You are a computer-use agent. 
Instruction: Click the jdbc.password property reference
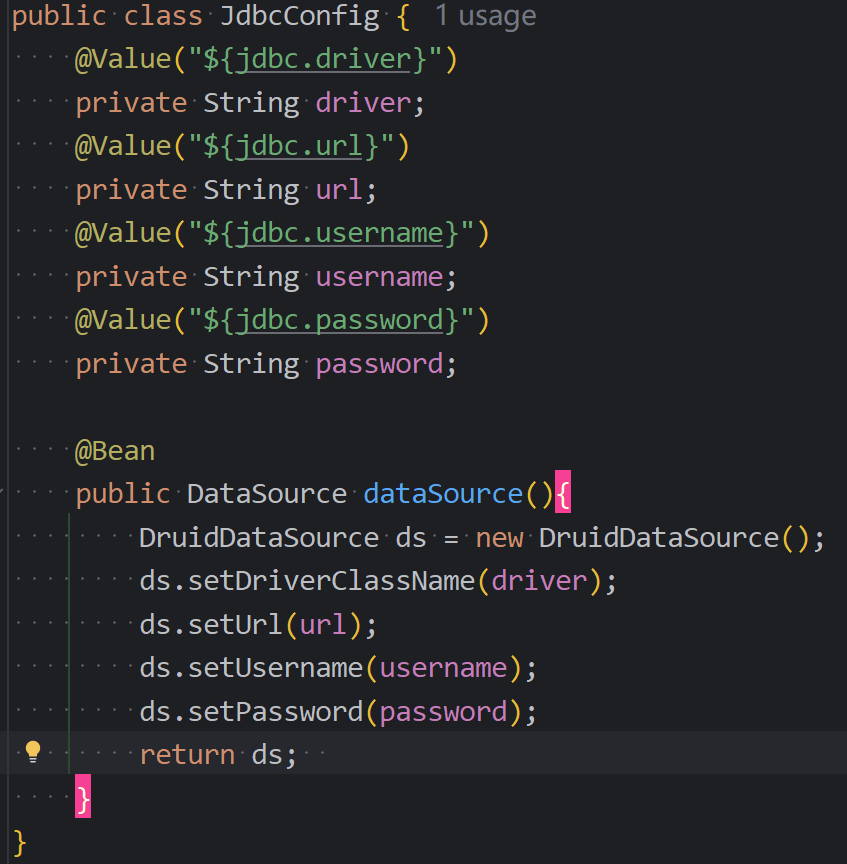[x=339, y=320]
